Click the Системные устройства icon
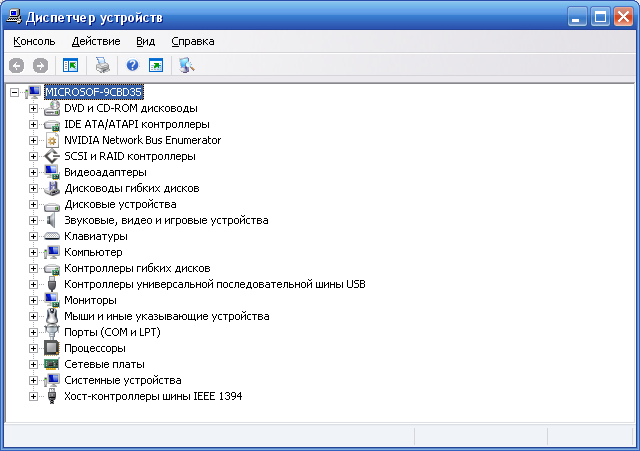Viewport: 640px width, 451px height. pyautogui.click(x=52, y=380)
